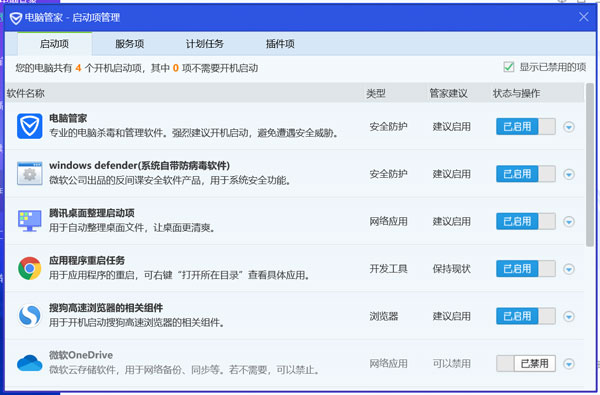This screenshot has width=600, height=395.
Task: Select 微软OneDrive title text
Action: point(81,355)
